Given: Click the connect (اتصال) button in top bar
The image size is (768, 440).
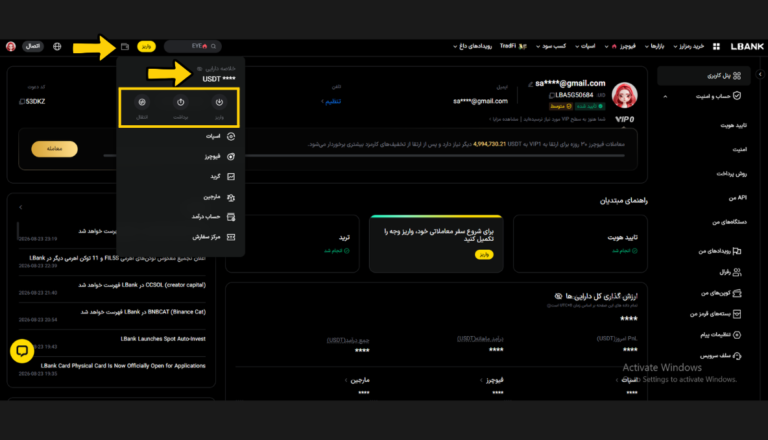Looking at the screenshot, I should (x=33, y=47).
